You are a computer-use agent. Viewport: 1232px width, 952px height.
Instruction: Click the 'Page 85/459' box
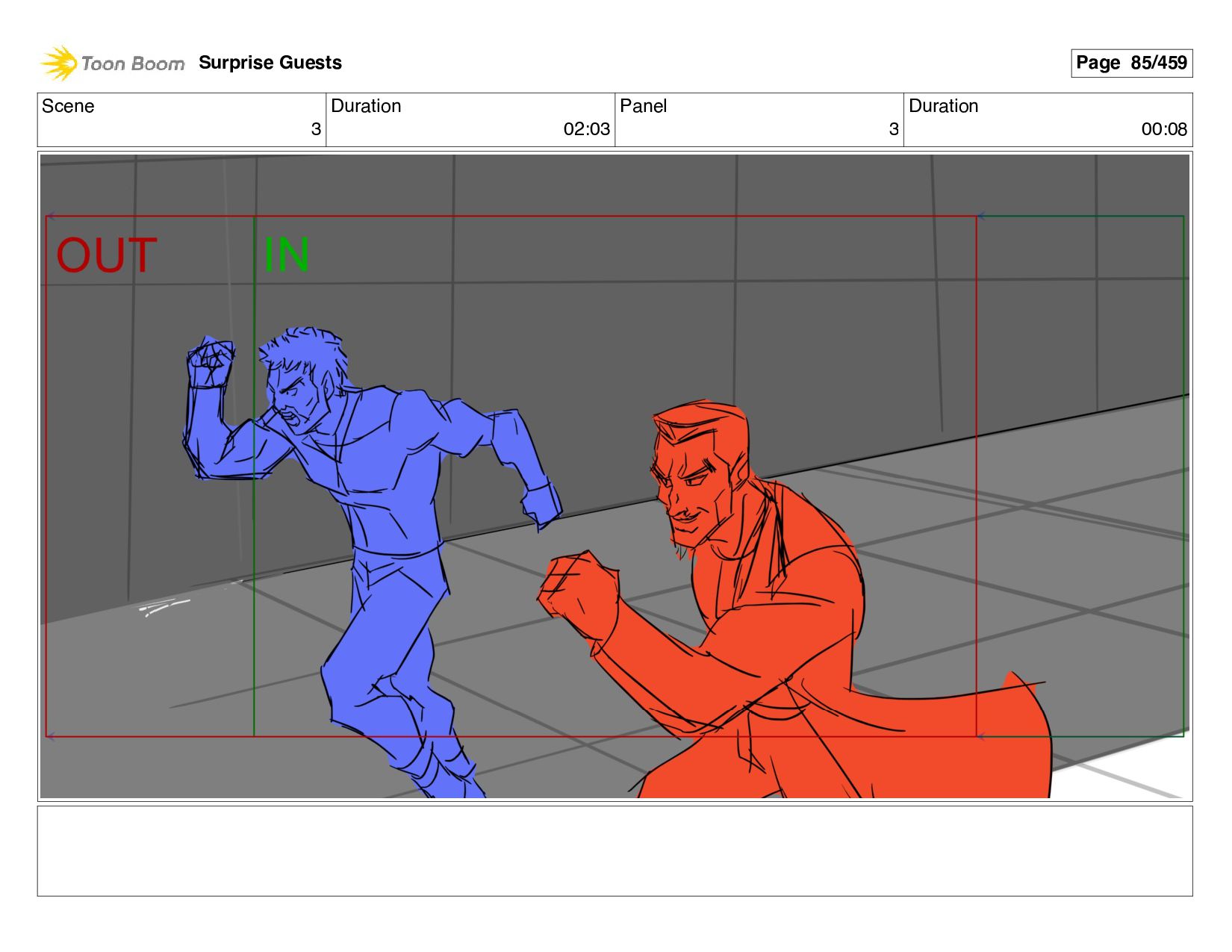tap(1131, 63)
